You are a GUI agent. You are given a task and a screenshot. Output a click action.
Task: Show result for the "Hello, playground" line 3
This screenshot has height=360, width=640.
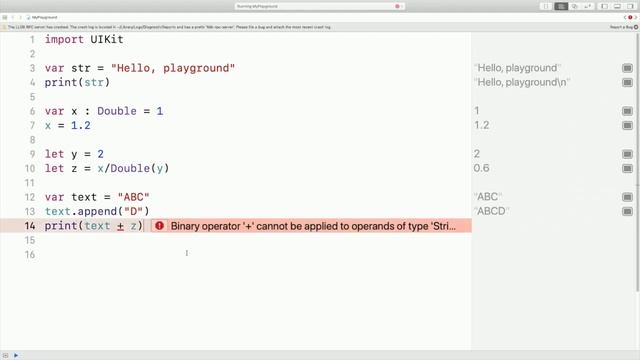click(x=627, y=68)
